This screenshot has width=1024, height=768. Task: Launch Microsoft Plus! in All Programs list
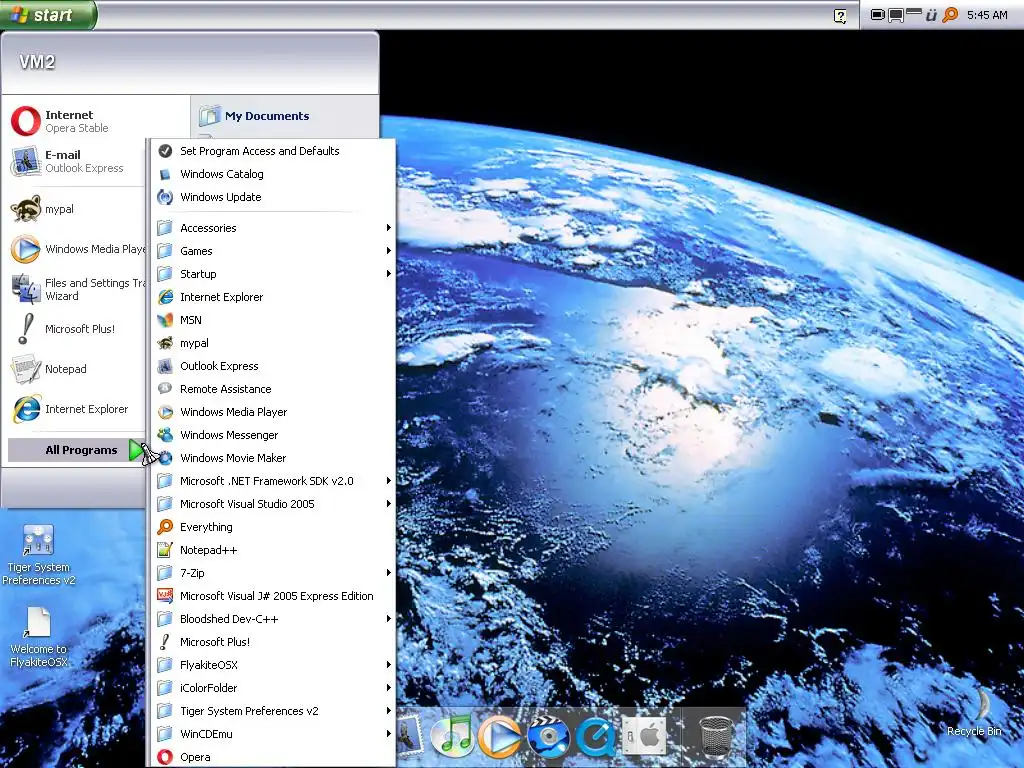coord(272,642)
